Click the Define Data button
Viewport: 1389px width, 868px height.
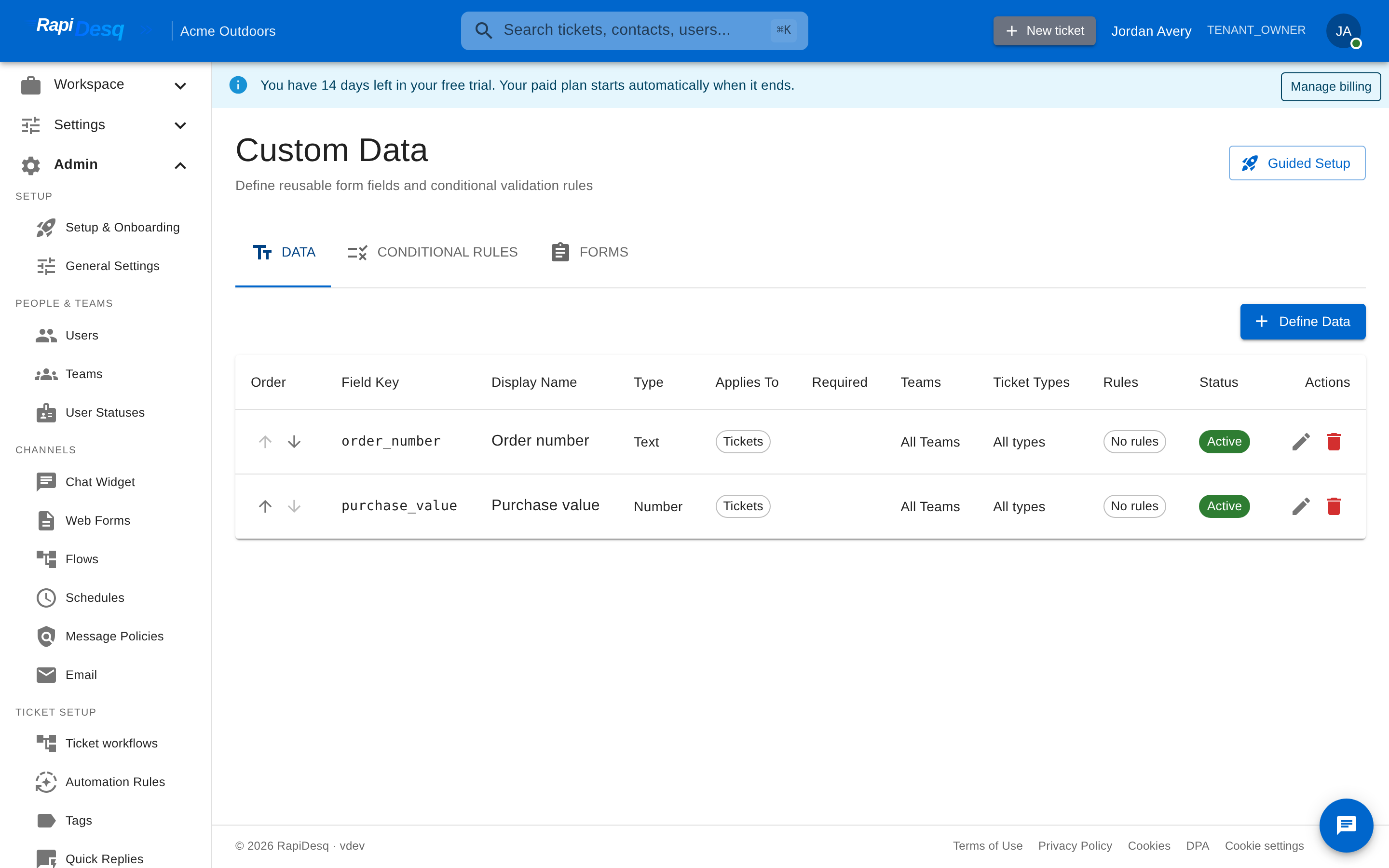pos(1302,322)
